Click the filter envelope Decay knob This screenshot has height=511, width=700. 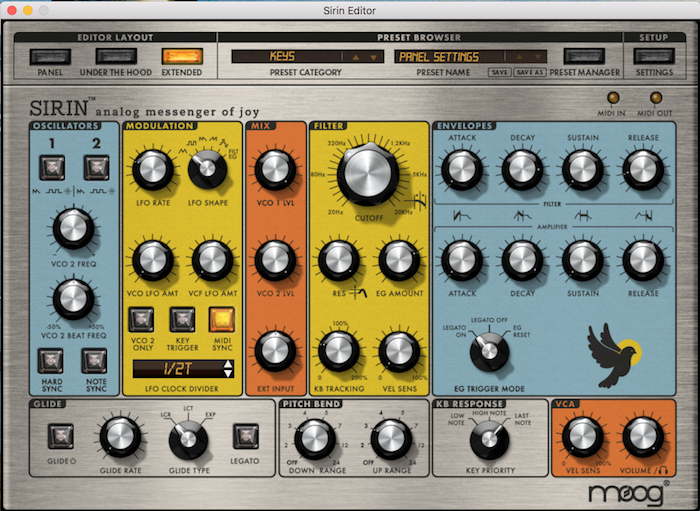point(522,170)
